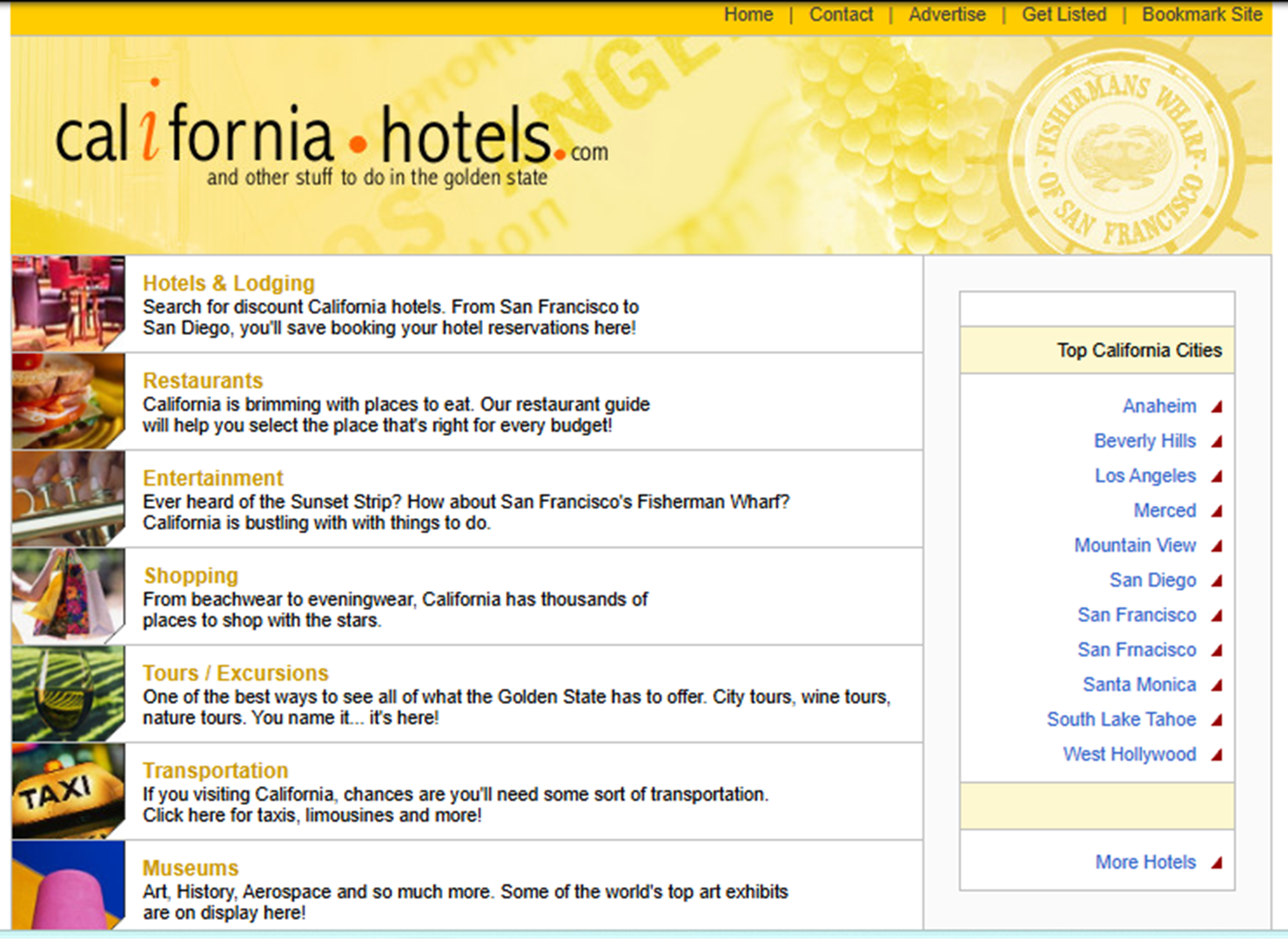The height and width of the screenshot is (940, 1288).
Task: Open the San Diego city link
Action: pyautogui.click(x=1152, y=581)
